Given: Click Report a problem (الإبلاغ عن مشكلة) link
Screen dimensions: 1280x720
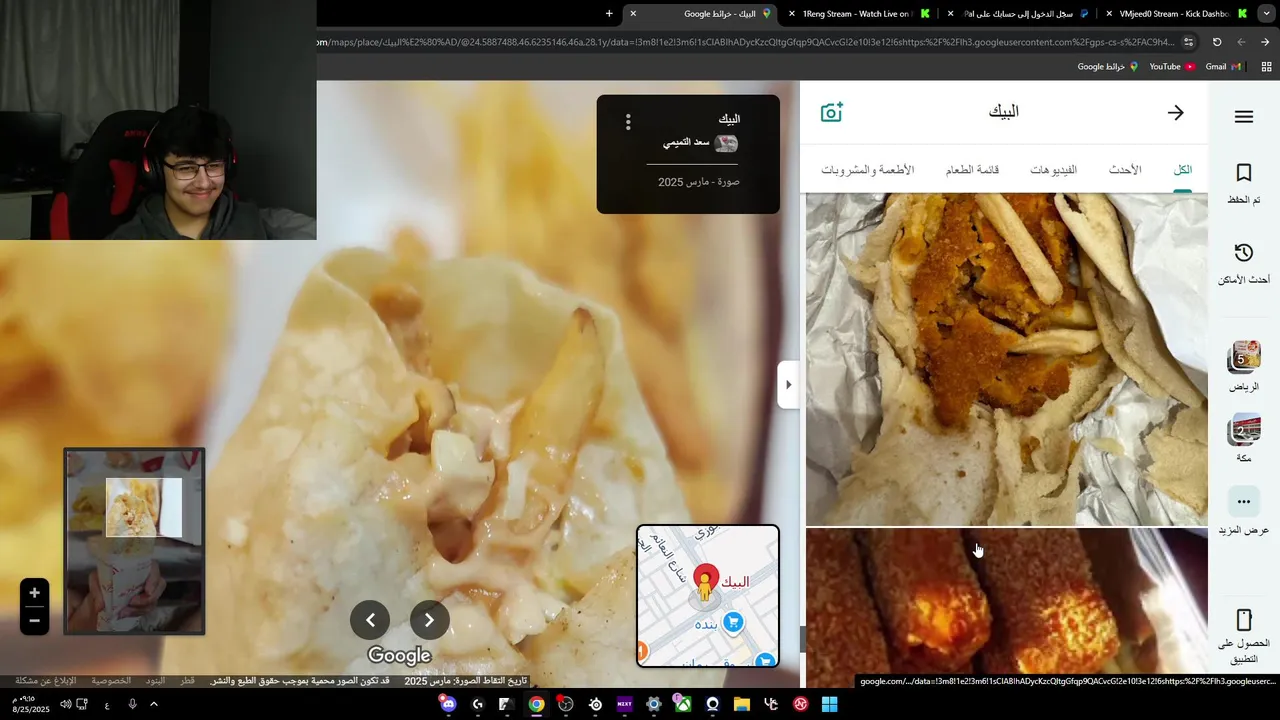Looking at the screenshot, I should point(46,681).
